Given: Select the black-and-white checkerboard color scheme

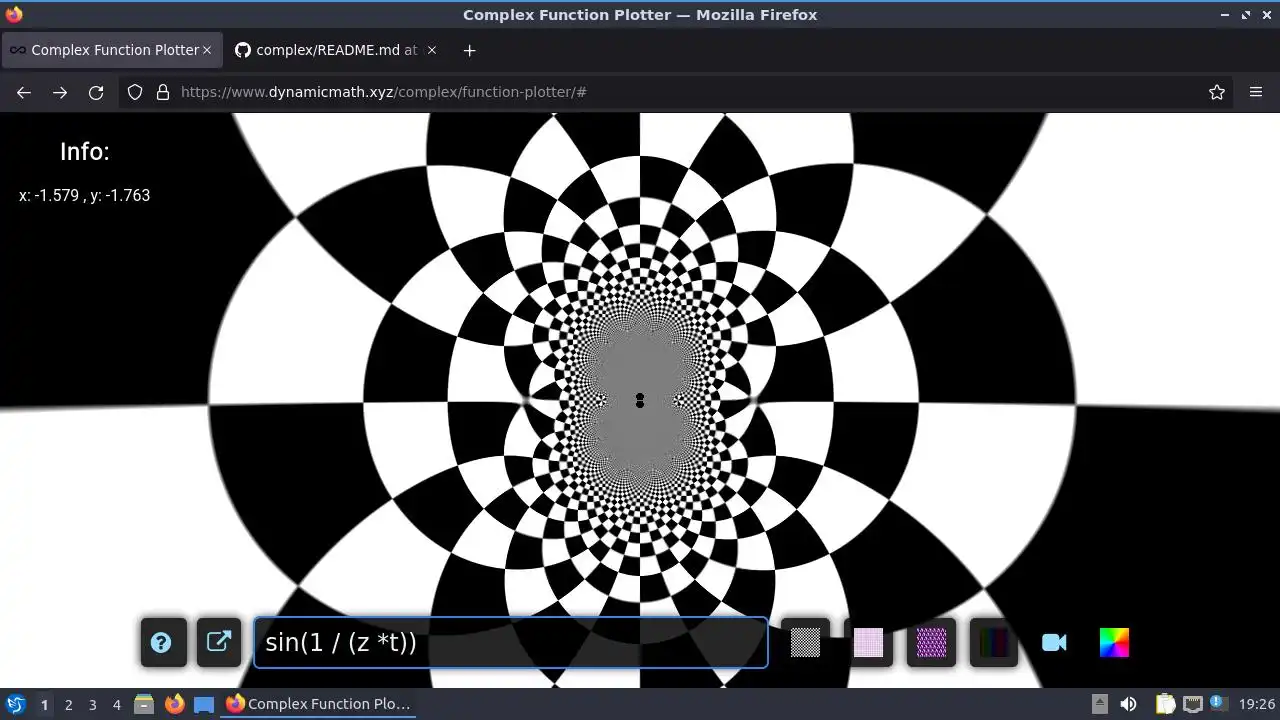Looking at the screenshot, I should pyautogui.click(x=805, y=642).
